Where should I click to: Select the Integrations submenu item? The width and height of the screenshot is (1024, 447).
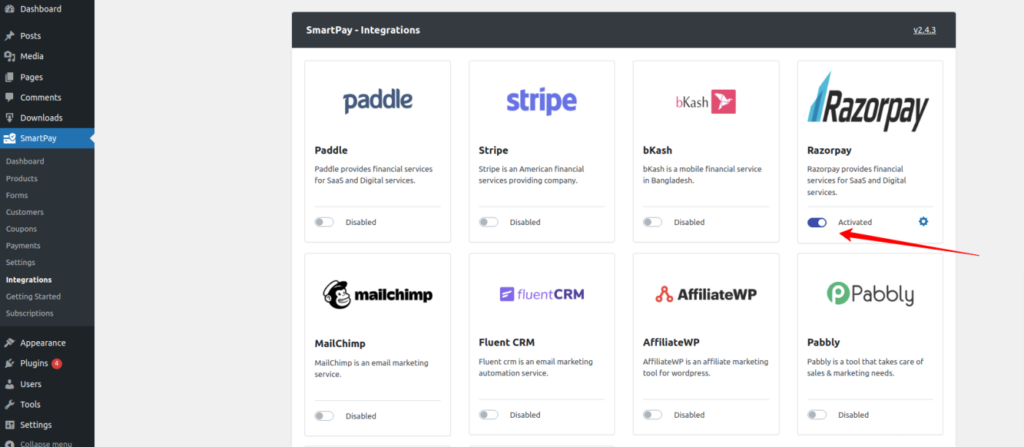(29, 280)
